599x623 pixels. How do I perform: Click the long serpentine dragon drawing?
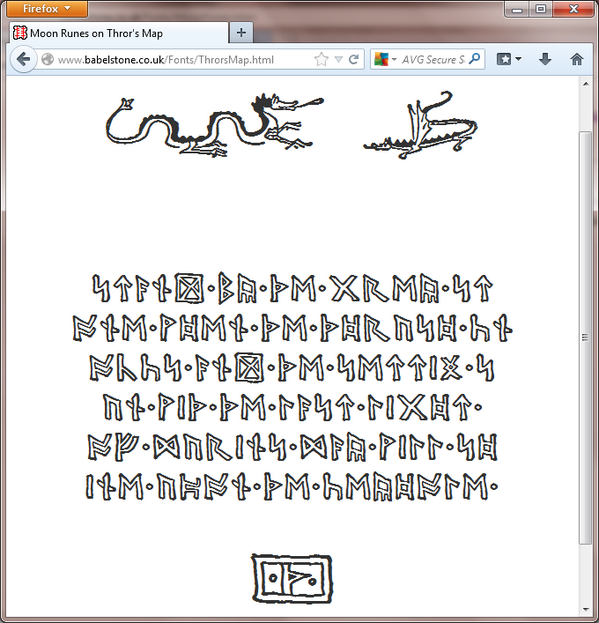pyautogui.click(x=214, y=126)
